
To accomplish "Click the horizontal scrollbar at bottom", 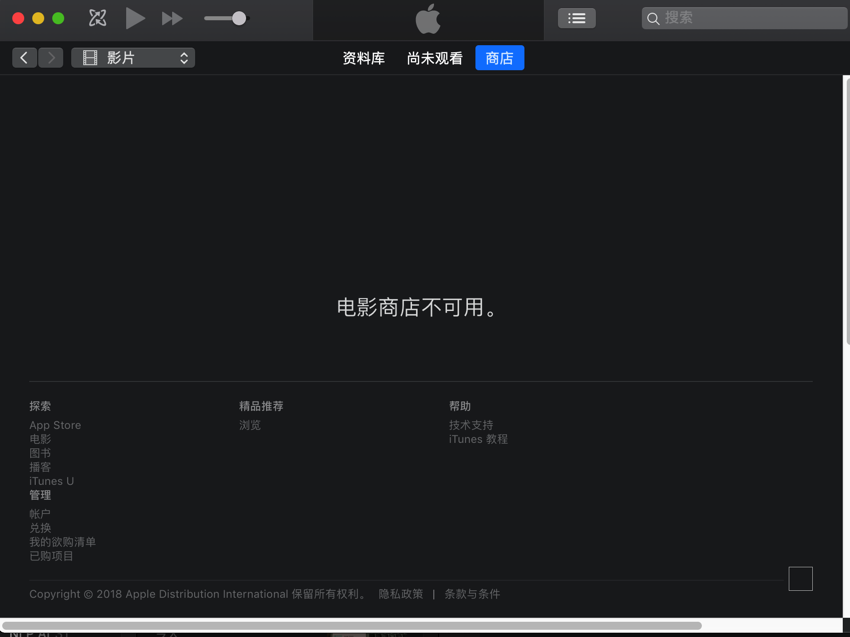I will 352,626.
